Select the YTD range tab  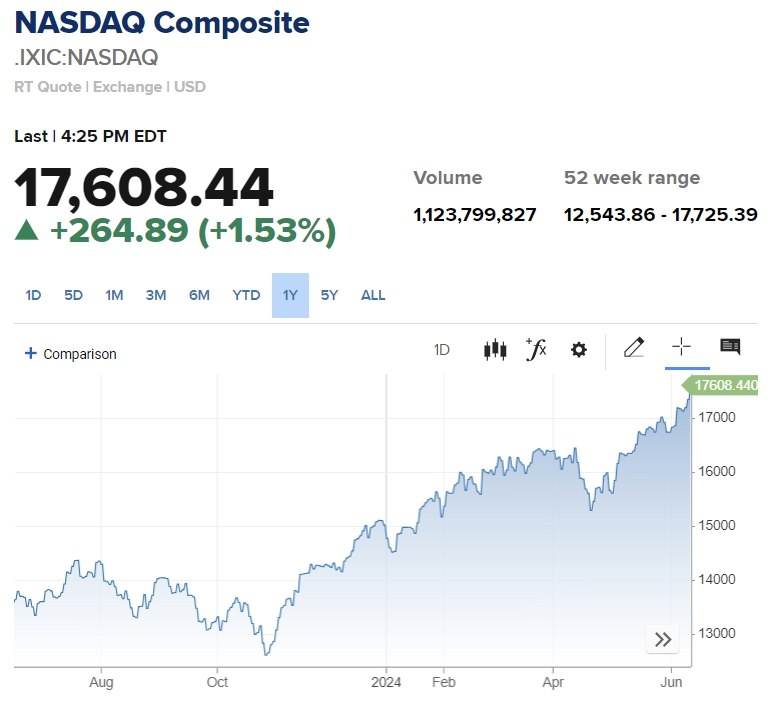pos(246,295)
